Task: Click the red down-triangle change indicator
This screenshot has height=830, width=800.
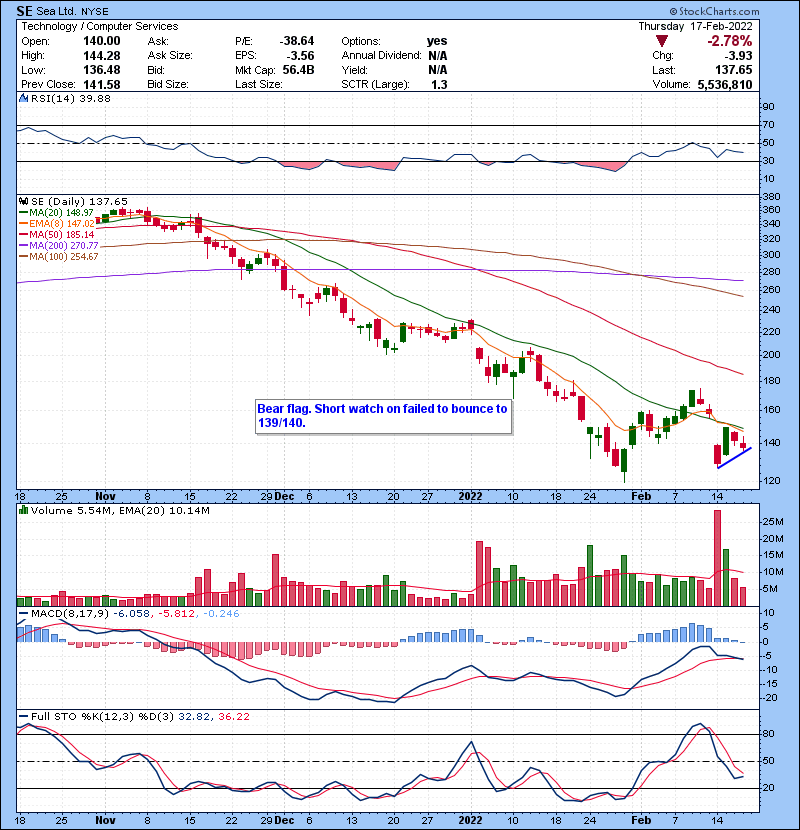Action: click(x=661, y=41)
